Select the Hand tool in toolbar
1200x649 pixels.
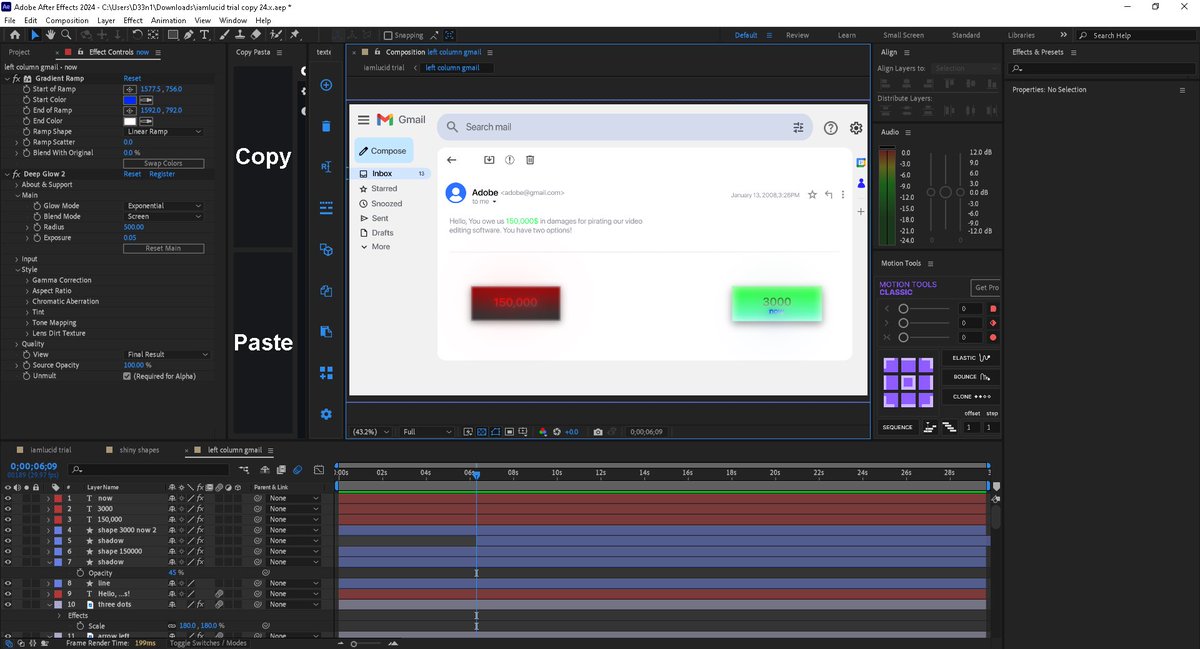point(51,35)
